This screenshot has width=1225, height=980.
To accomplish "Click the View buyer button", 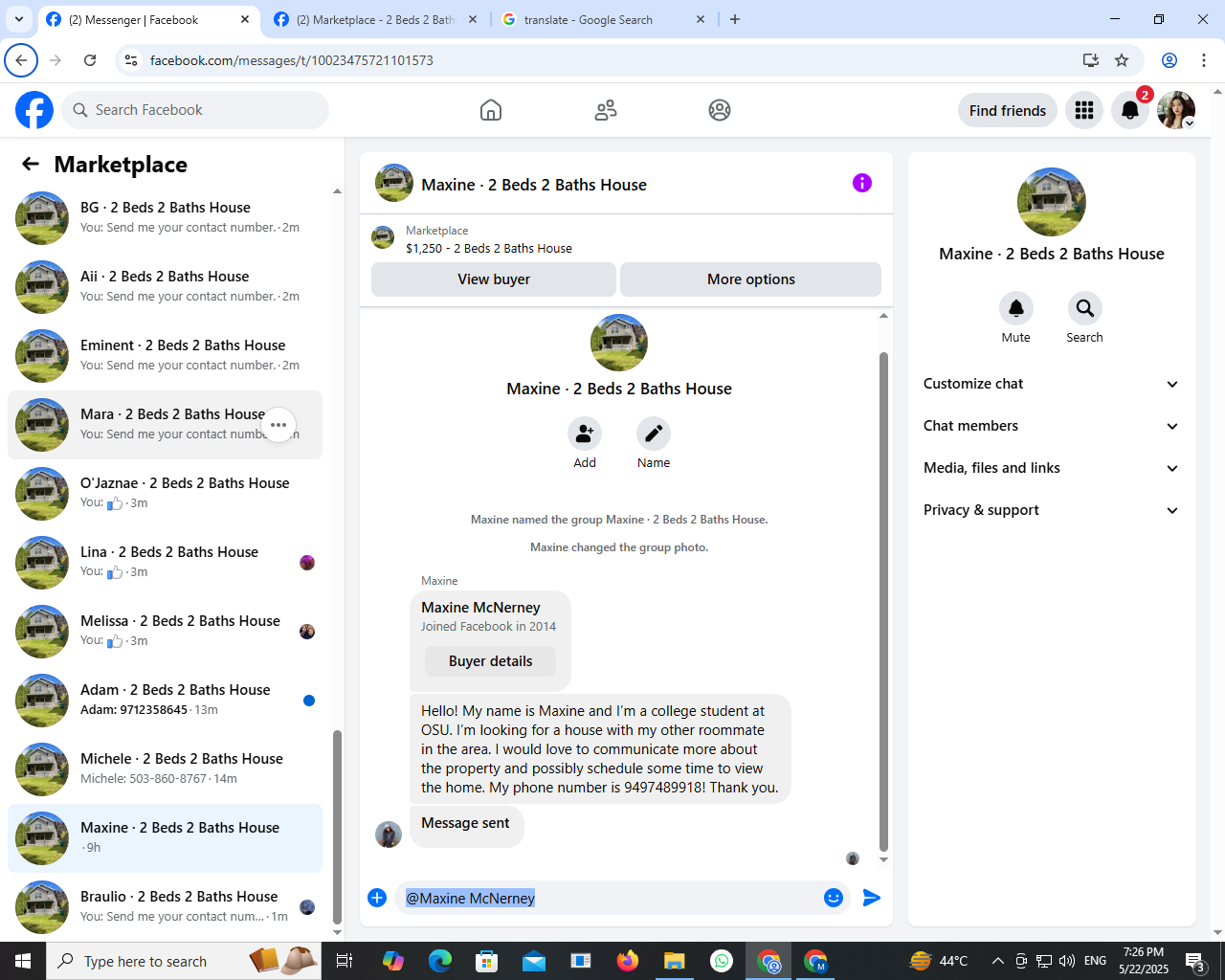I will coord(494,279).
